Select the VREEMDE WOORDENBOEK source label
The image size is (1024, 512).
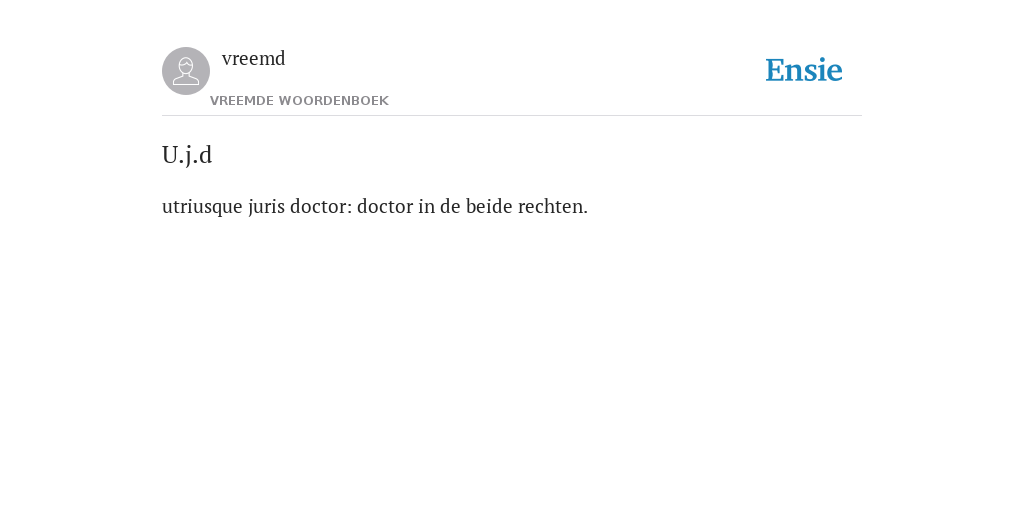(x=299, y=101)
